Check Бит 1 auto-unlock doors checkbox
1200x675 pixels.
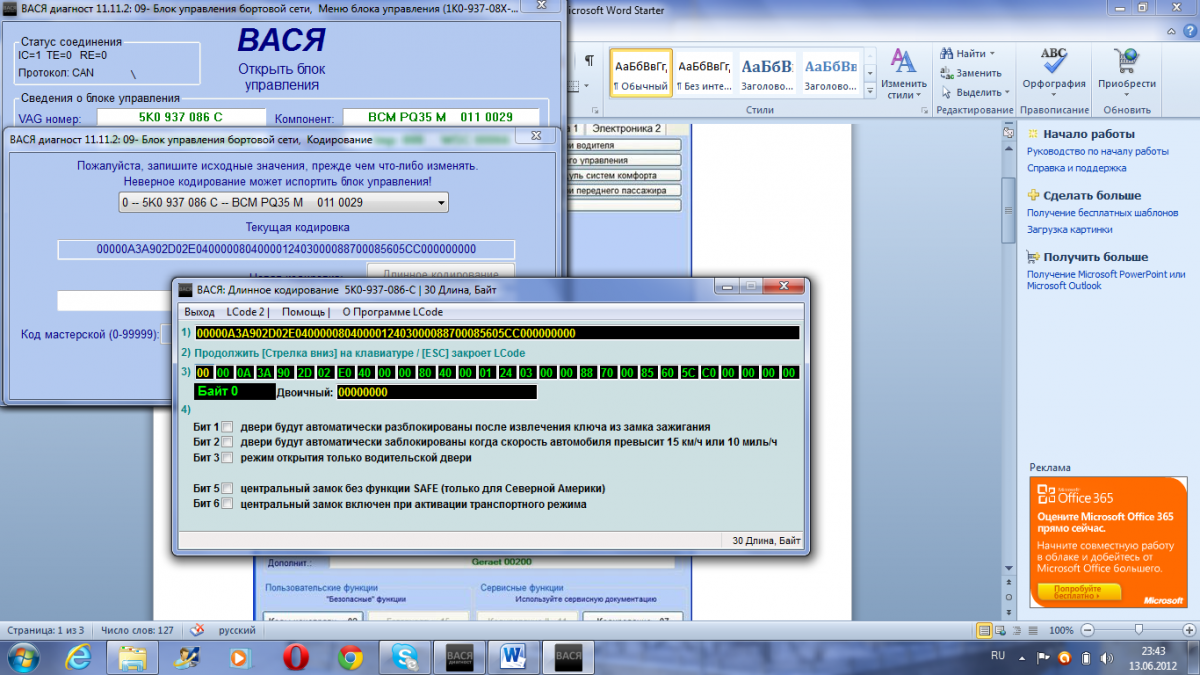tap(226, 427)
